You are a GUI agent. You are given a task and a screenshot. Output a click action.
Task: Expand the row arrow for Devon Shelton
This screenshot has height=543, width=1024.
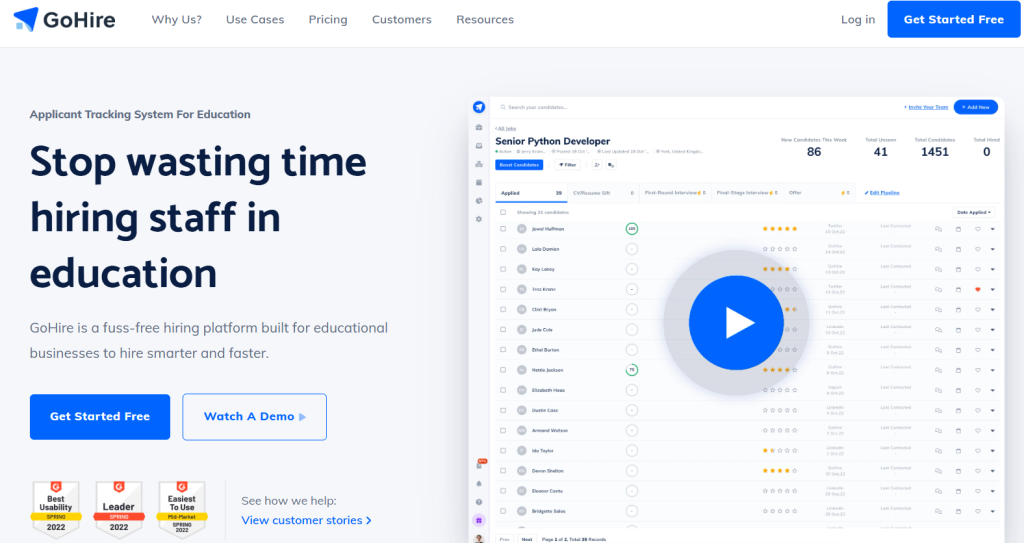[993, 471]
